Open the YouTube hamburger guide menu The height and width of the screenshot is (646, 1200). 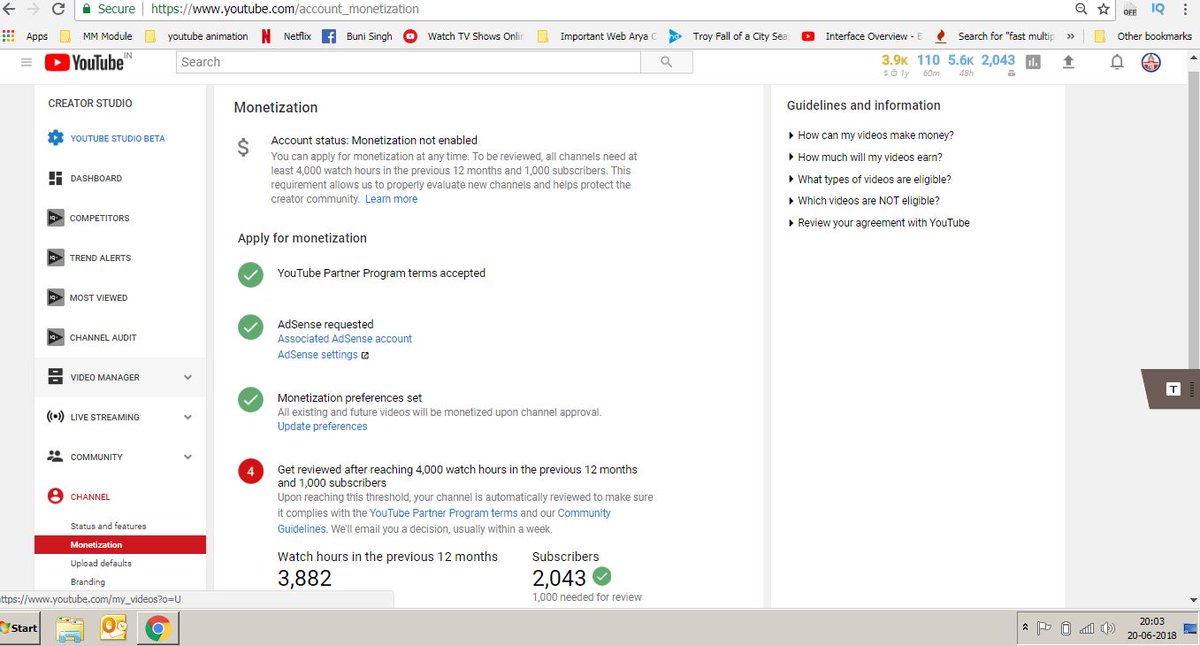pyautogui.click(x=26, y=62)
